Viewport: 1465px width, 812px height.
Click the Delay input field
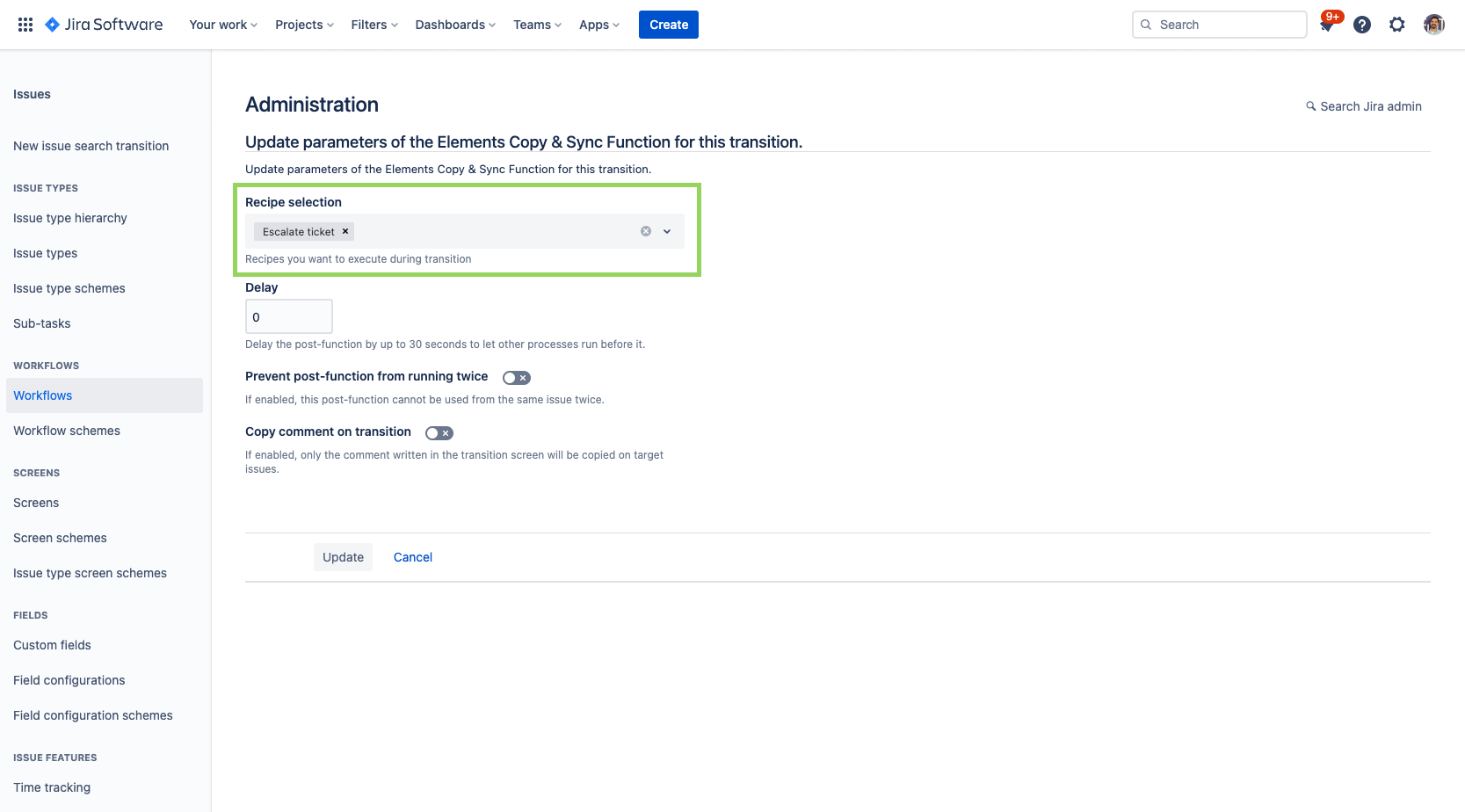288,316
